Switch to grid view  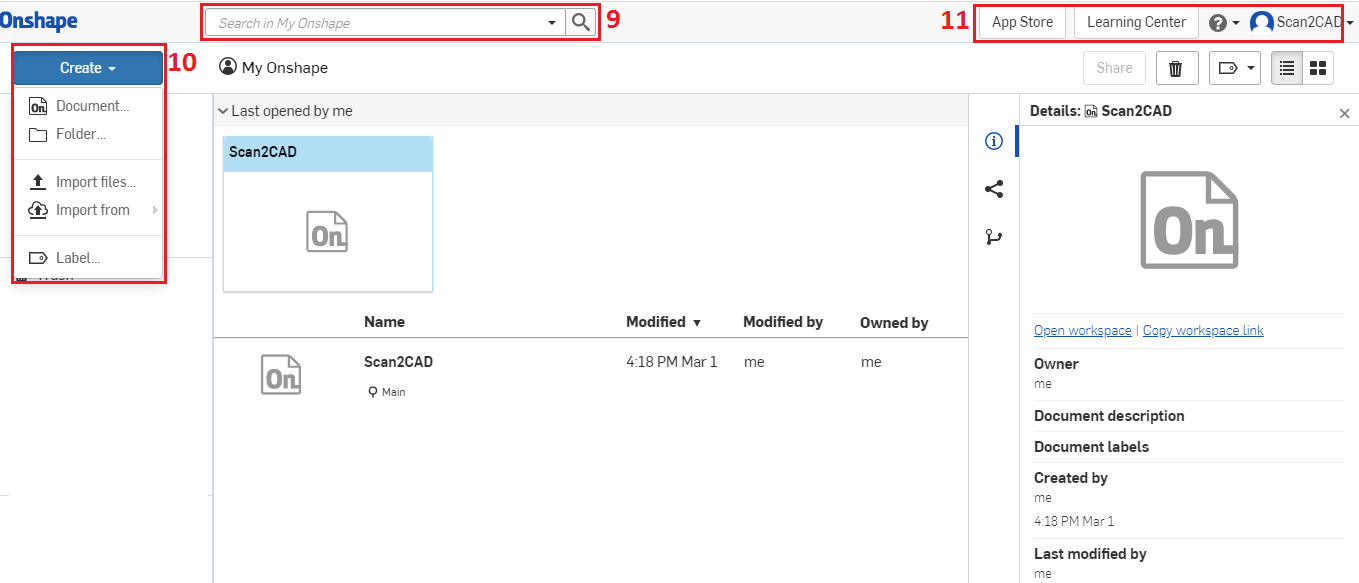[x=1318, y=68]
